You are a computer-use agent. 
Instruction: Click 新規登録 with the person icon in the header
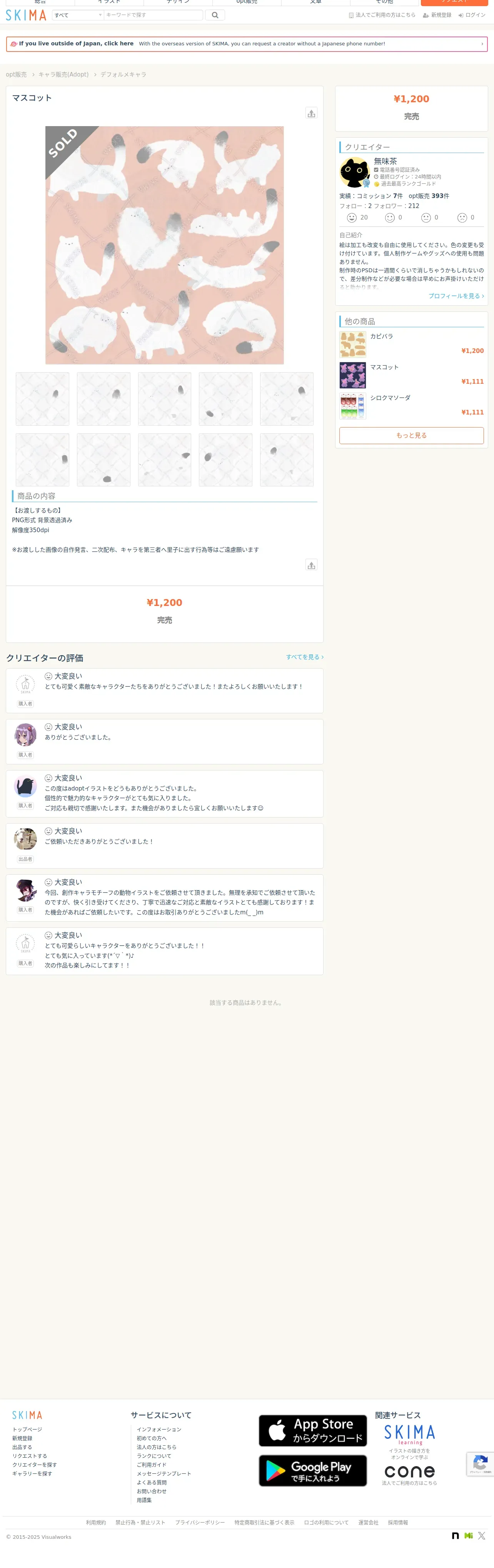click(437, 15)
